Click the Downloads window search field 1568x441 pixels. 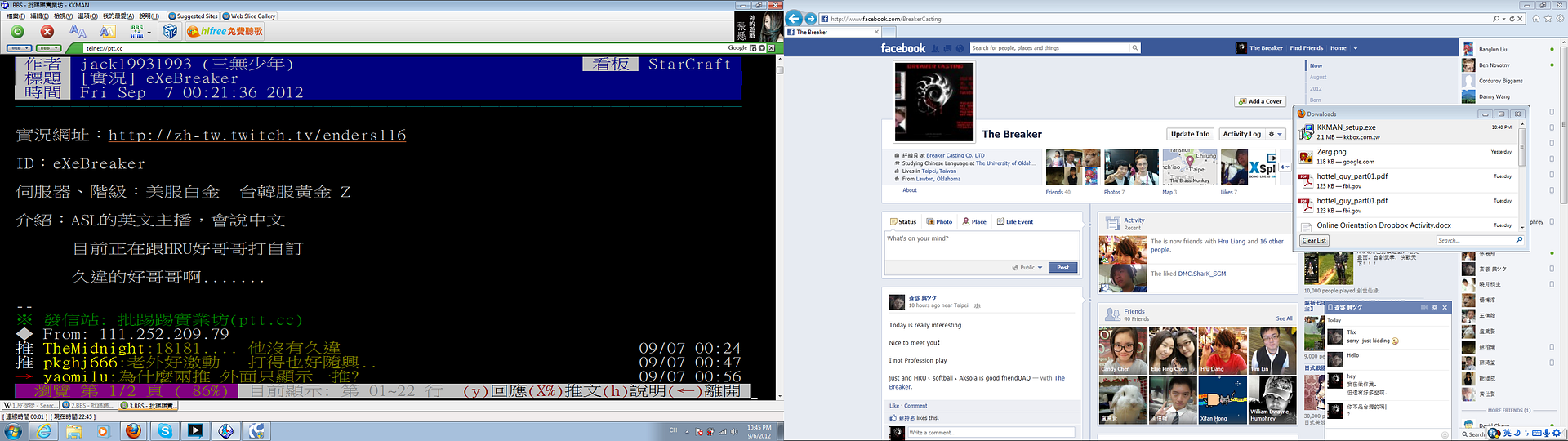tap(1479, 240)
